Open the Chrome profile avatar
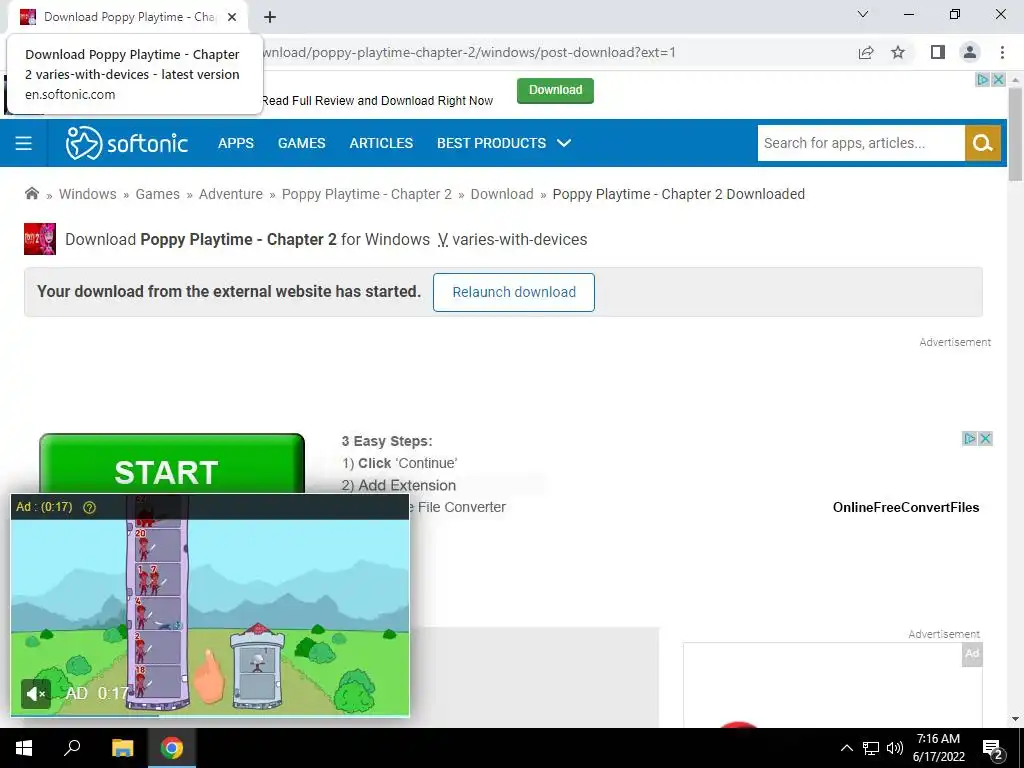The height and width of the screenshot is (768, 1024). (x=970, y=52)
